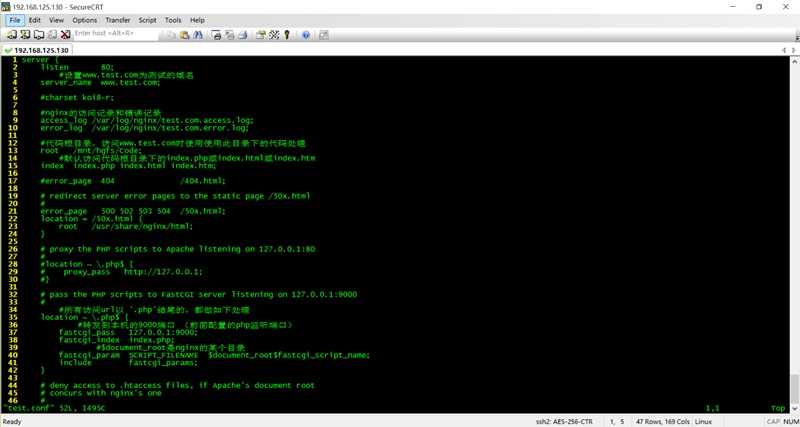Open the Connect session manager toolbar icon

[x=11, y=35]
